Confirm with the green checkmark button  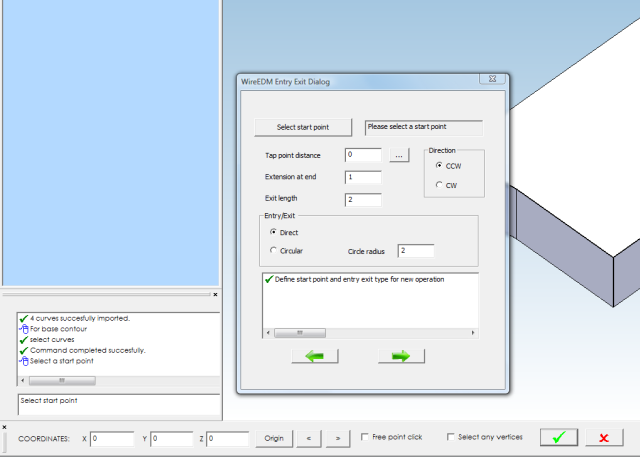pos(559,437)
